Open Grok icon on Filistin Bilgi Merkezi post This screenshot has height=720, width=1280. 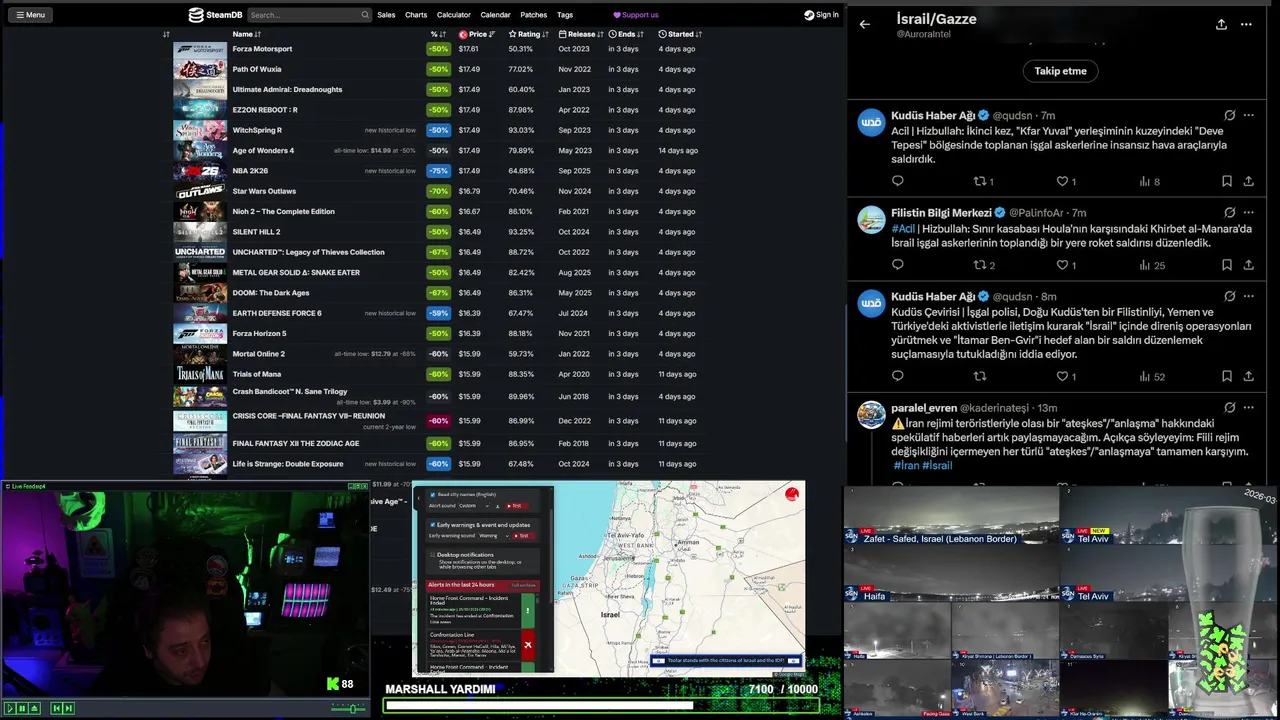tap(1230, 213)
